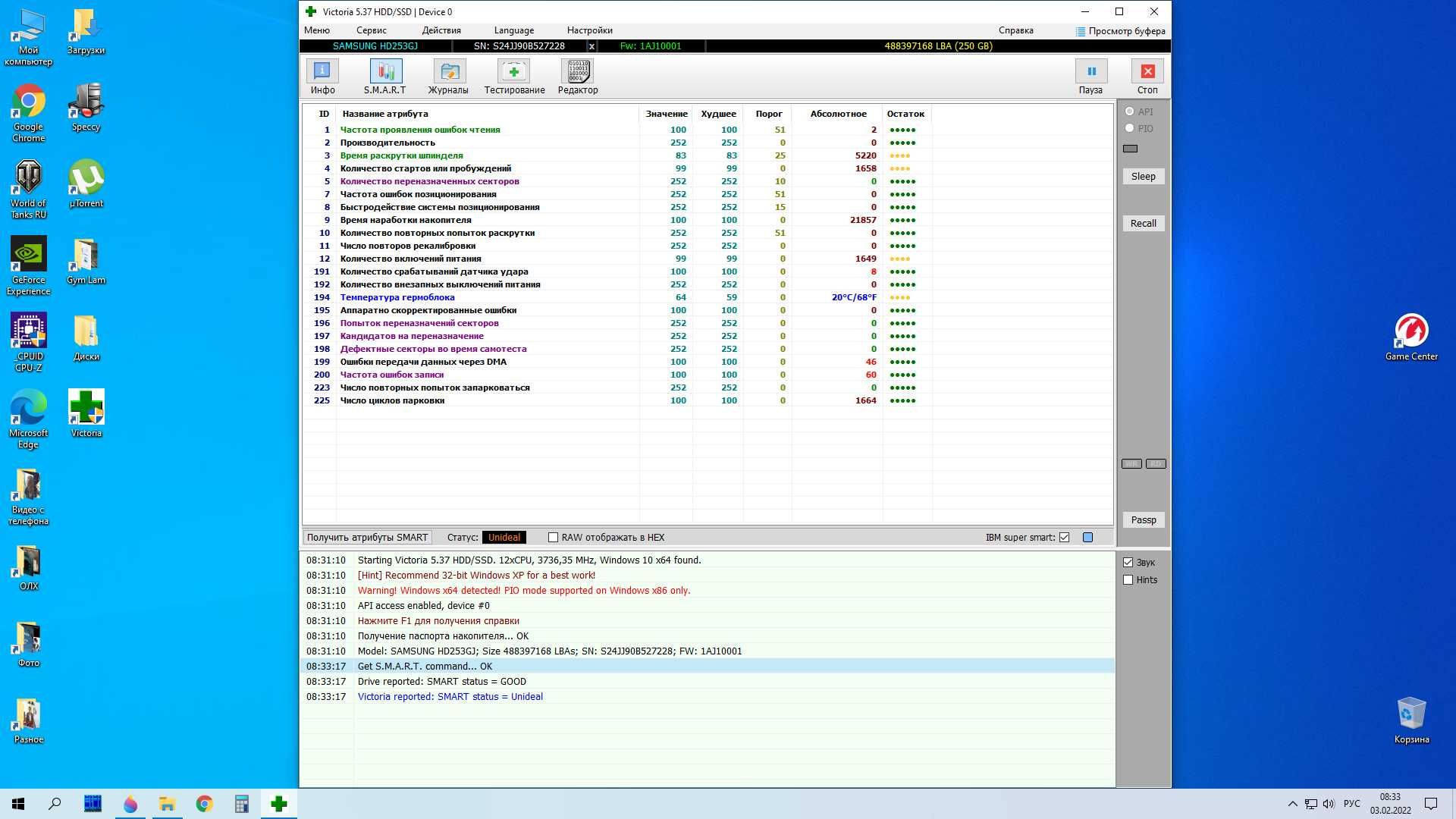Click the Пауза pause button

(1091, 77)
